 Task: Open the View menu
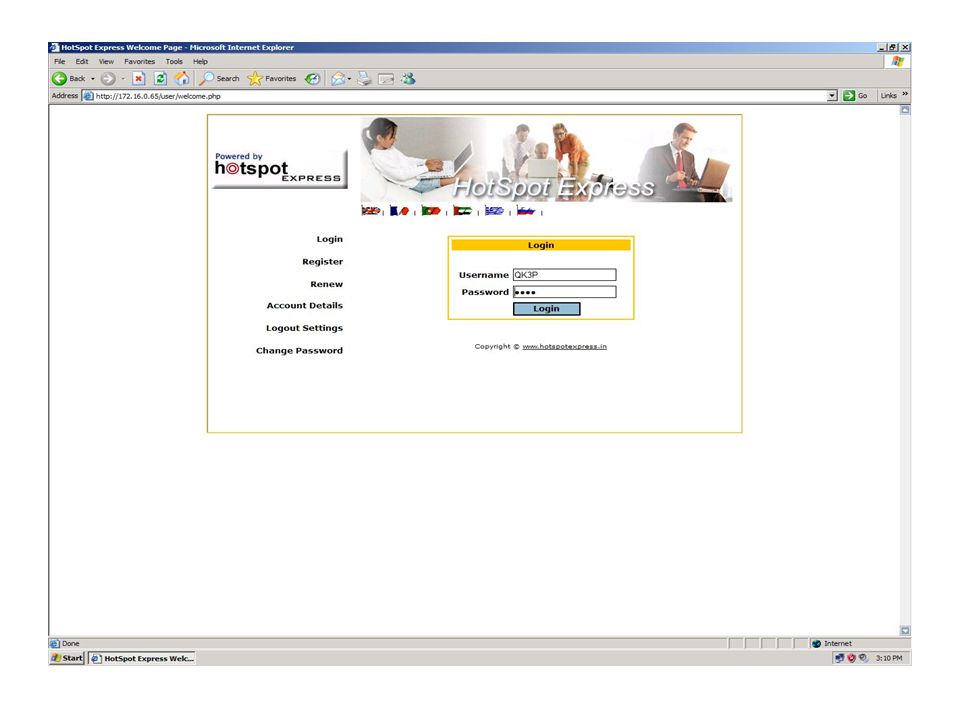[x=107, y=61]
